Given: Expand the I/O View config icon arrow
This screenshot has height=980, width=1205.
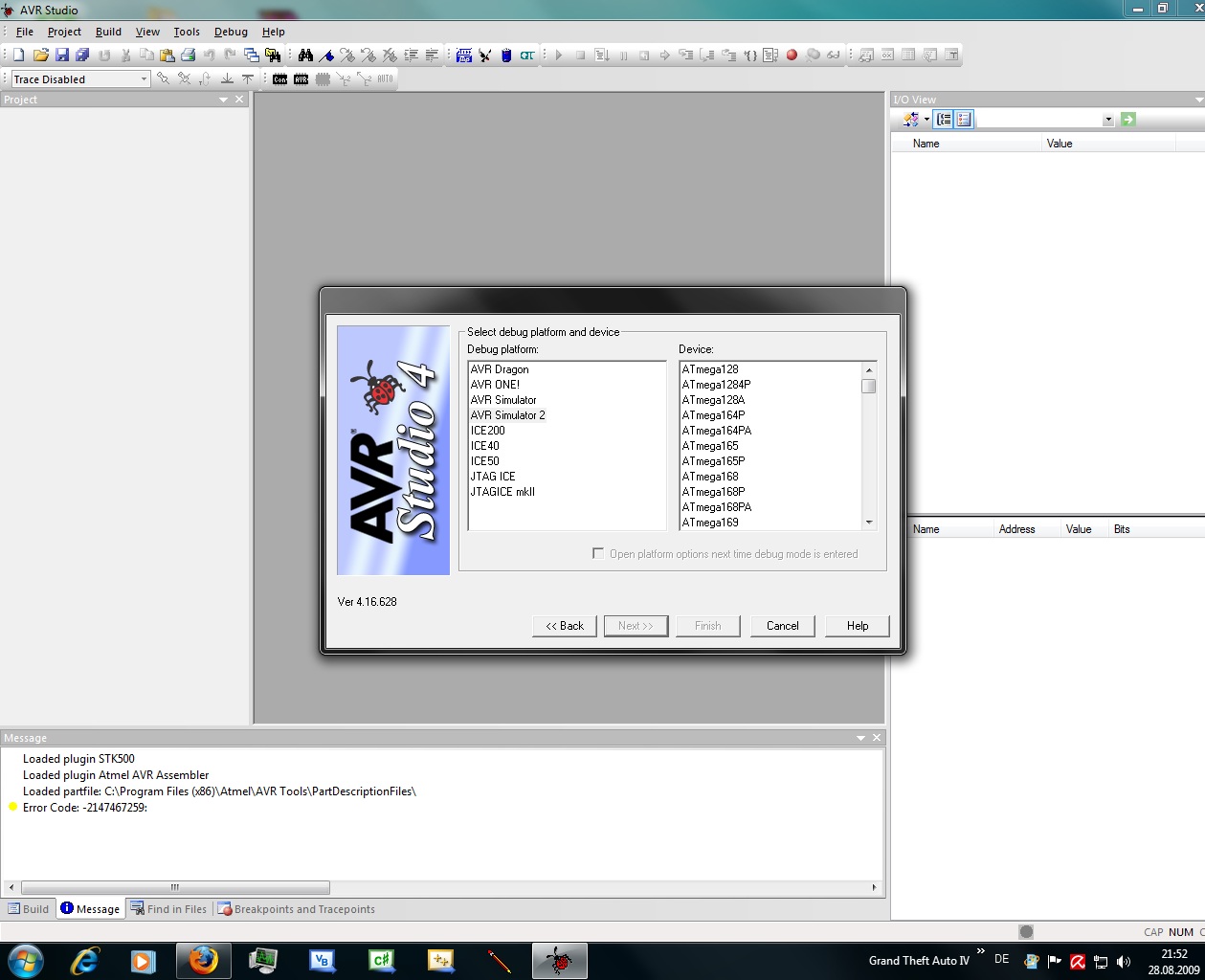Looking at the screenshot, I should pyautogui.click(x=926, y=120).
